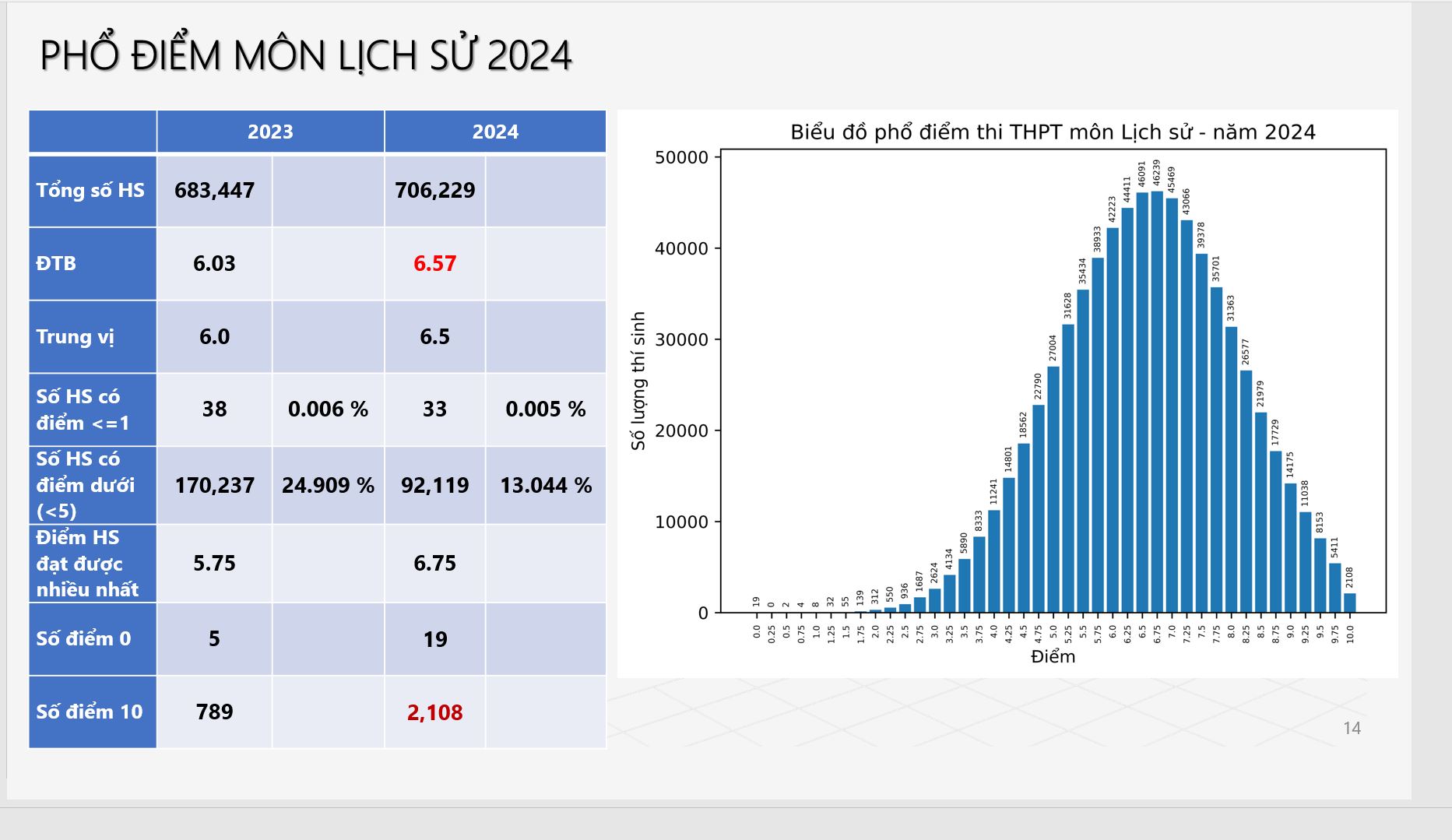Select the 683,447 cell
The width and height of the screenshot is (1452, 840).
(214, 191)
